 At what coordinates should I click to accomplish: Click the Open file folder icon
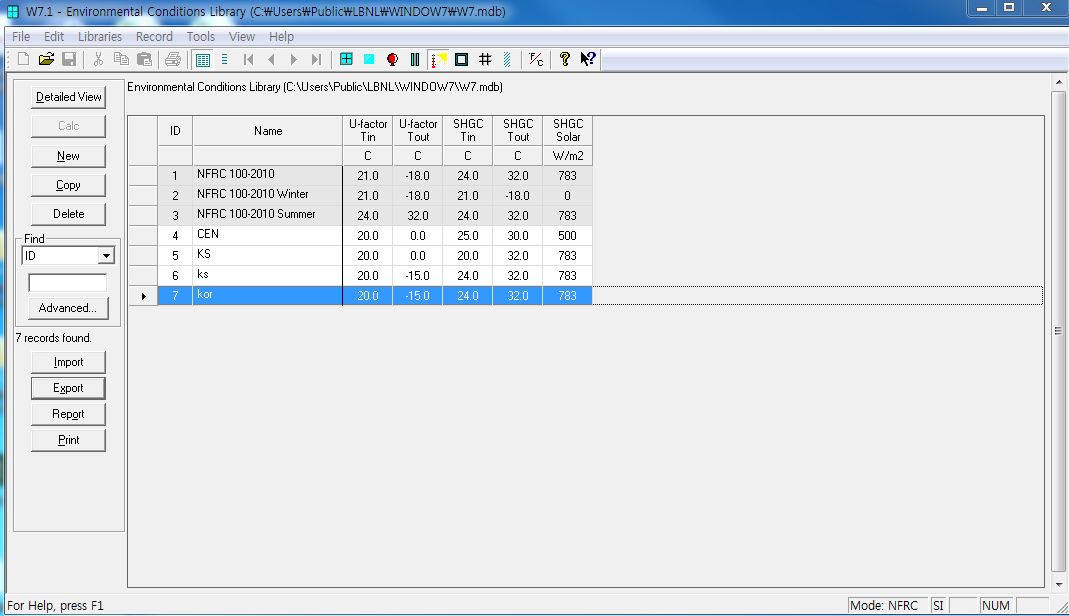46,60
